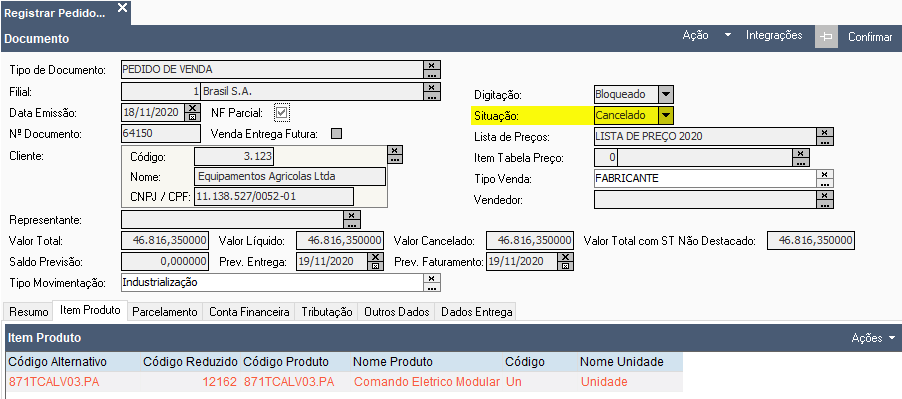Open the Item Tabela Preço lookup (...)
This screenshot has height=399, width=902.
(x=801, y=162)
